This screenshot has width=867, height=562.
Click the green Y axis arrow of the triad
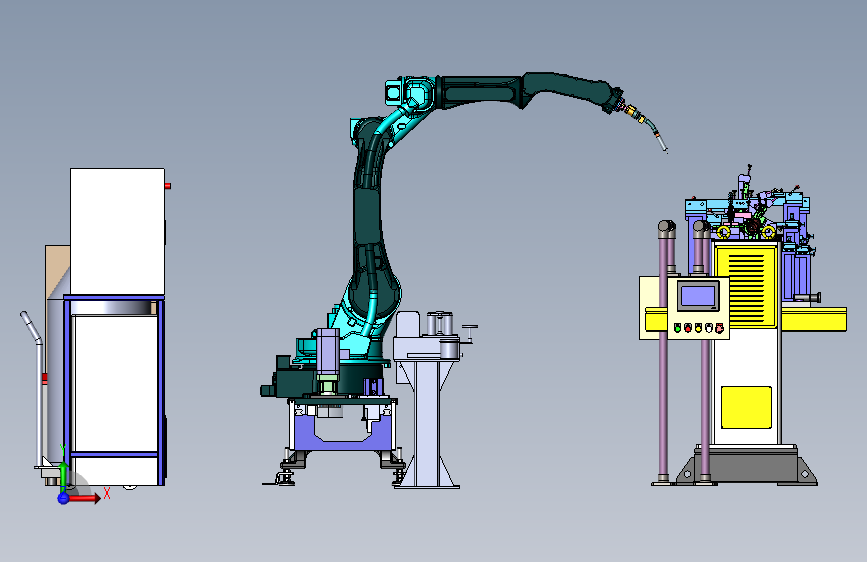[64, 476]
